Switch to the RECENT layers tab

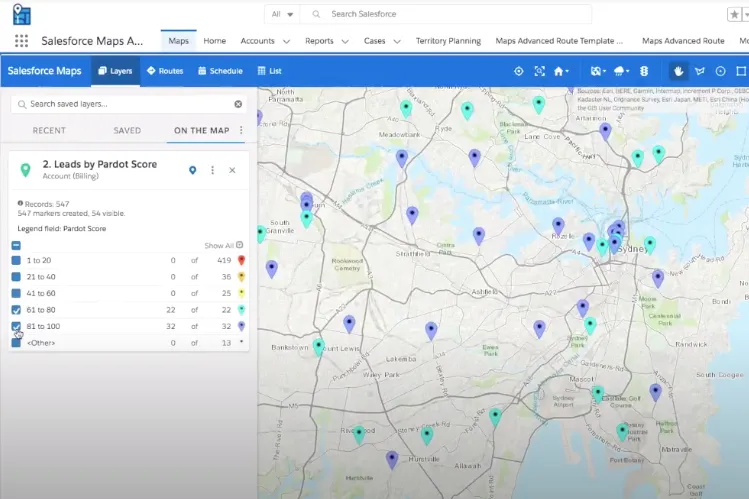pos(49,130)
